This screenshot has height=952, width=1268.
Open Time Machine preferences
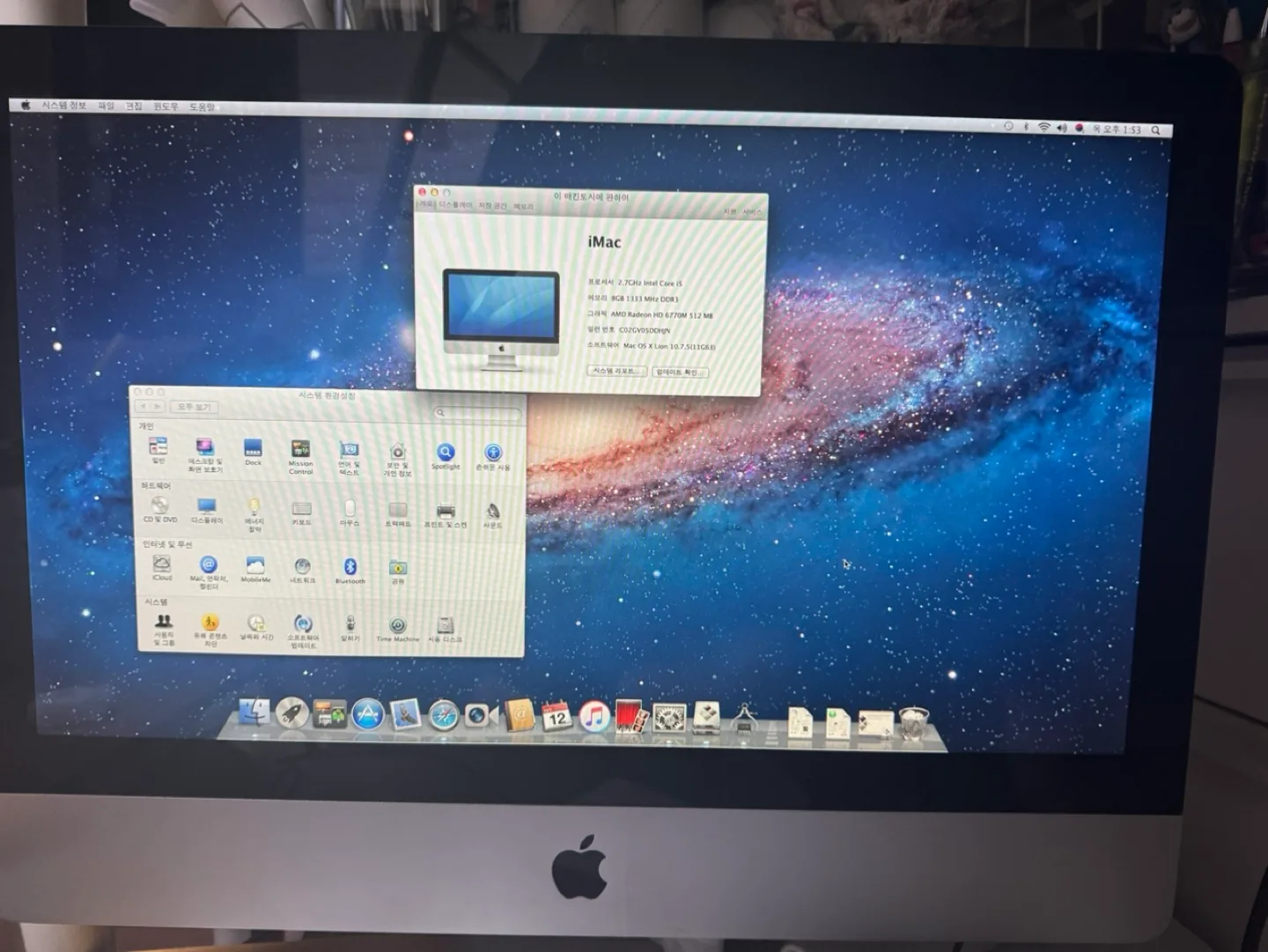(398, 630)
